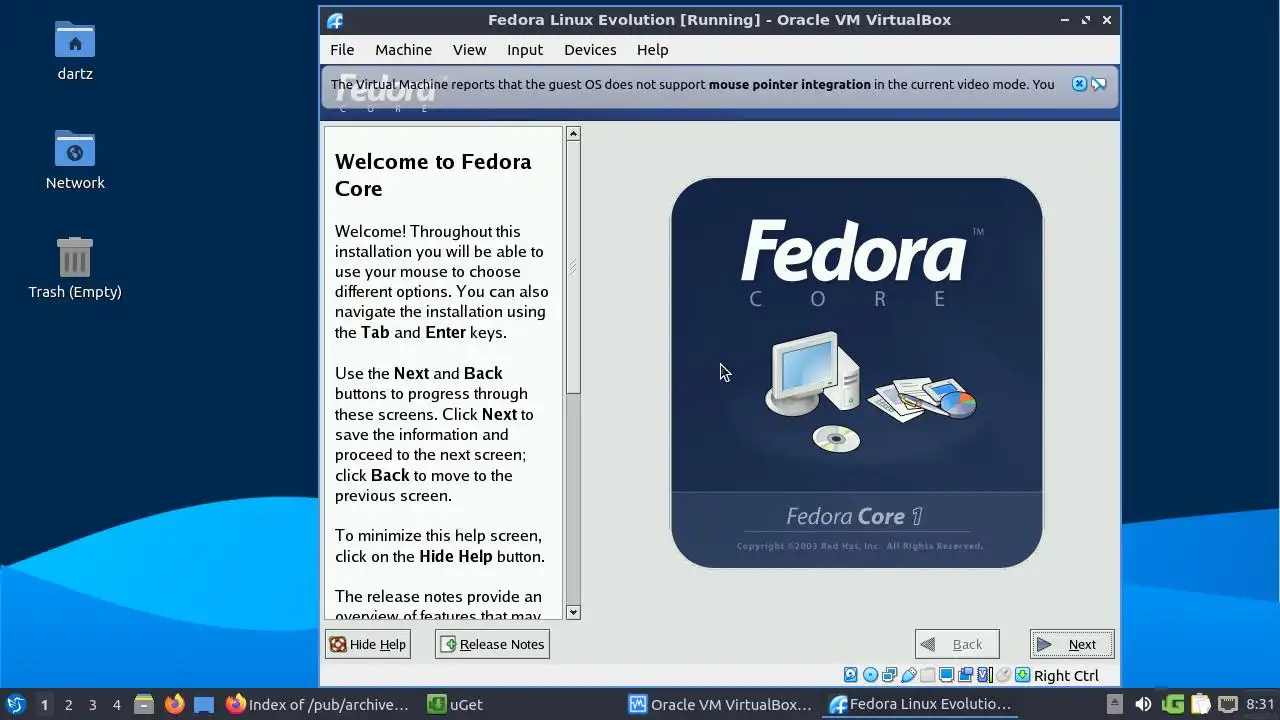
Task: Click the Right Ctrl host key label
Action: [1066, 676]
